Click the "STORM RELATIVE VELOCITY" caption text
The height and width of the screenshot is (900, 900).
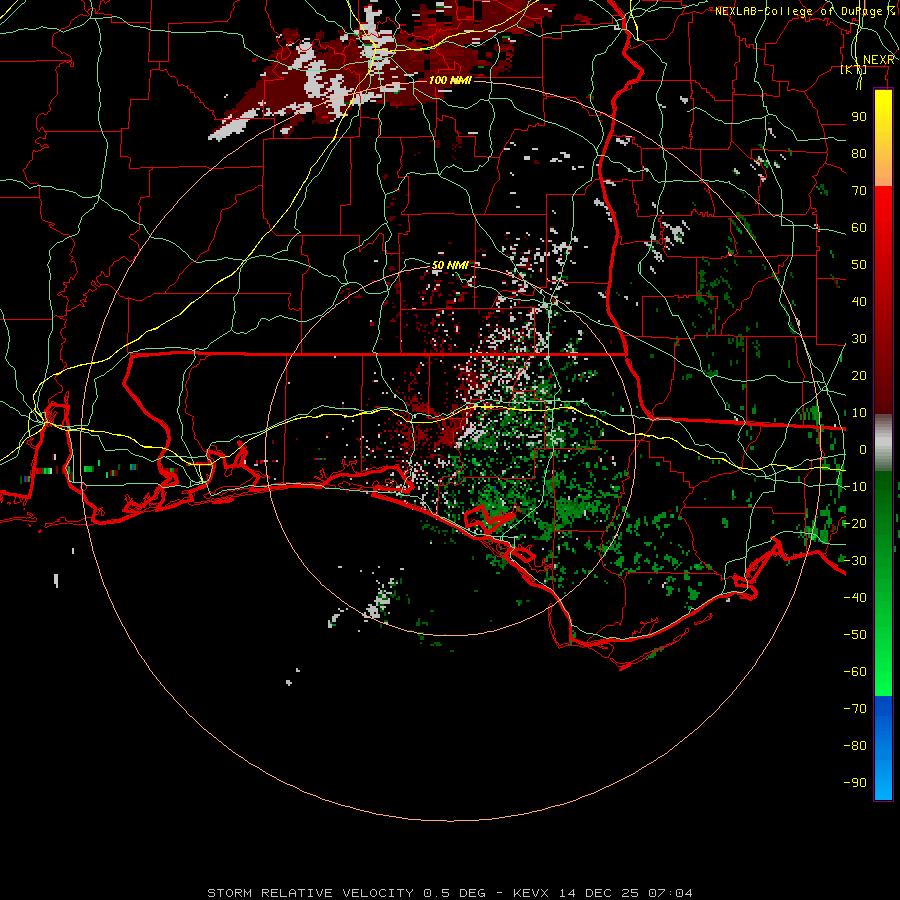click(x=310, y=893)
